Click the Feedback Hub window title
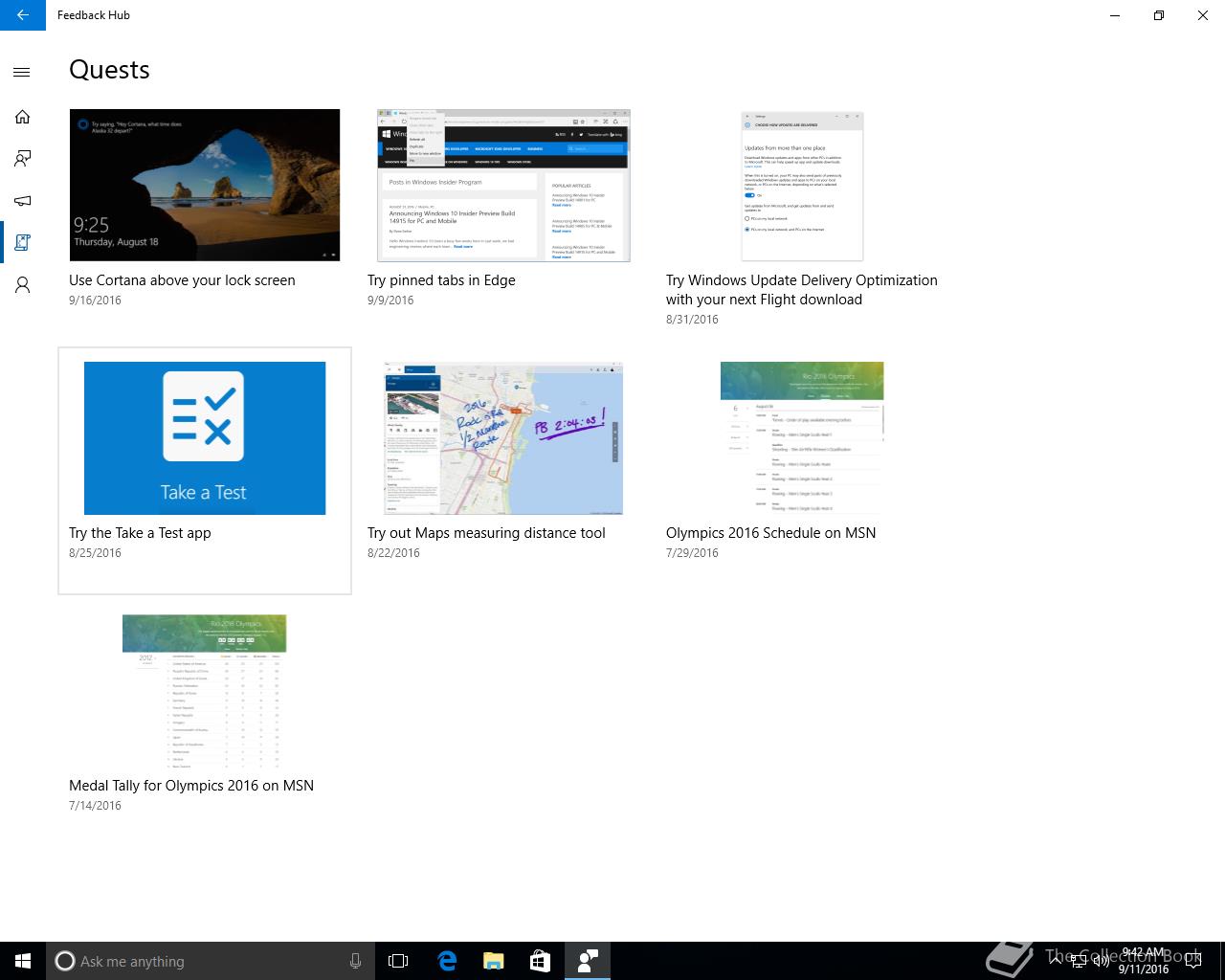Screen dimensions: 1225x980 94,15
